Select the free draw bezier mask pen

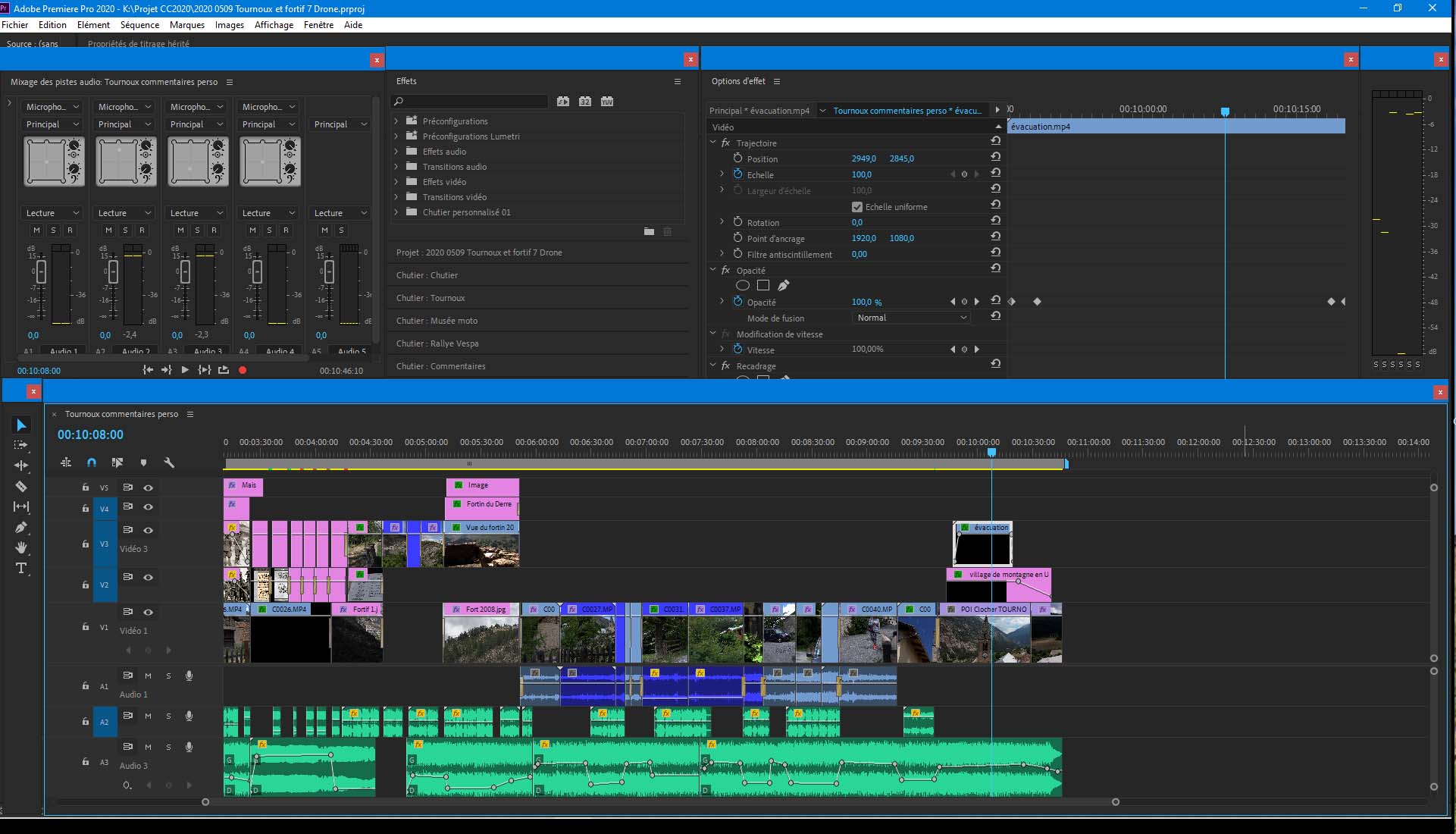click(x=784, y=286)
